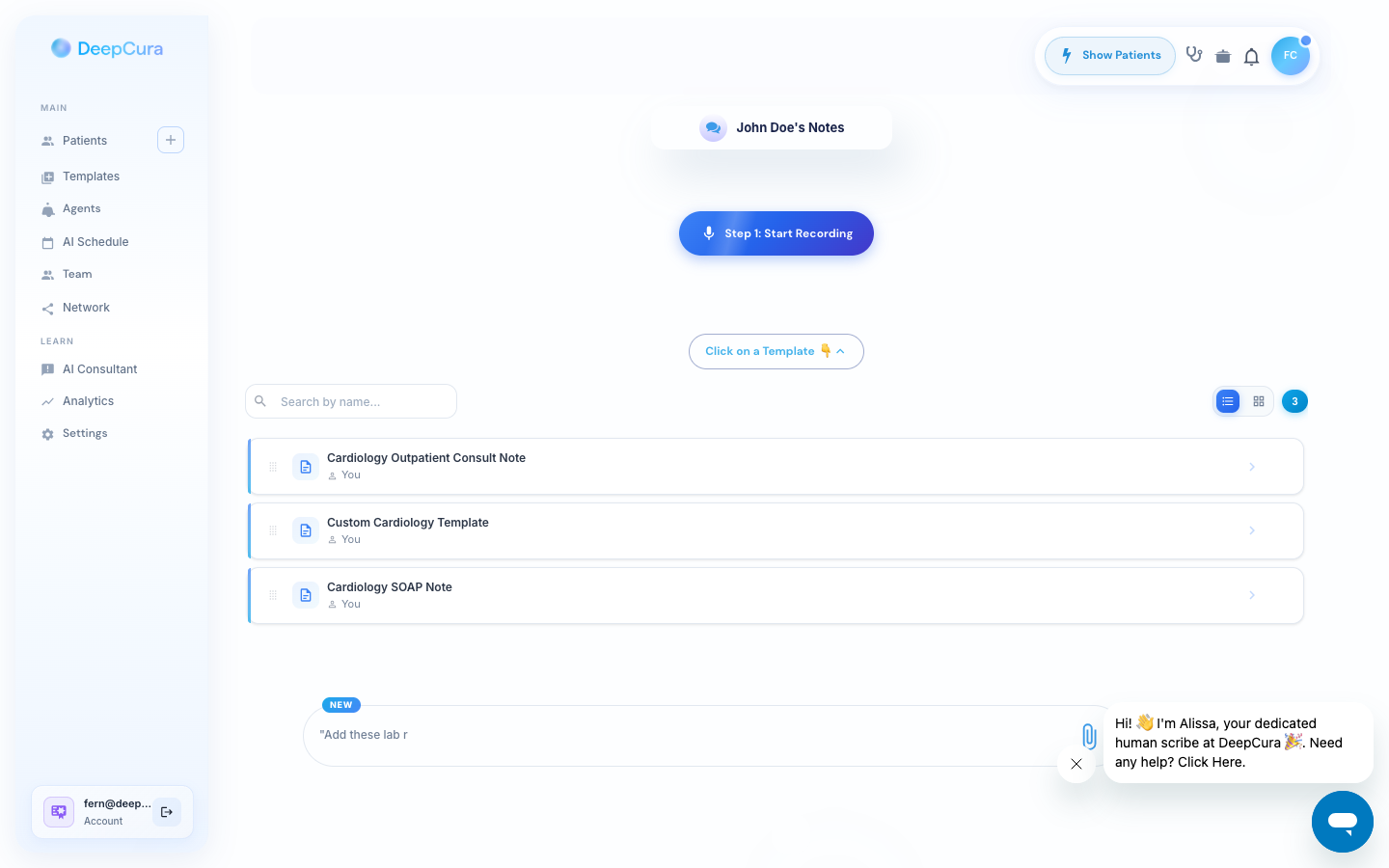This screenshot has height=868, width=1389.
Task: Click the Patients people icon
Action: click(x=47, y=141)
